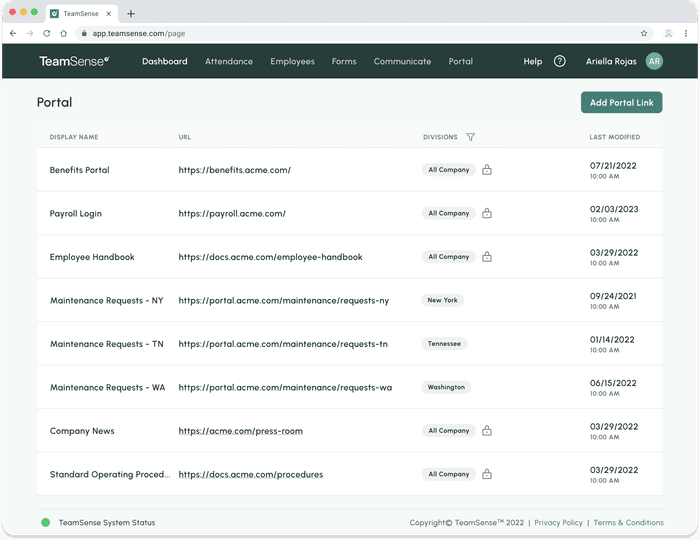Viewport: 700px width, 540px height.
Task: Open the Communicate section
Action: point(403,62)
